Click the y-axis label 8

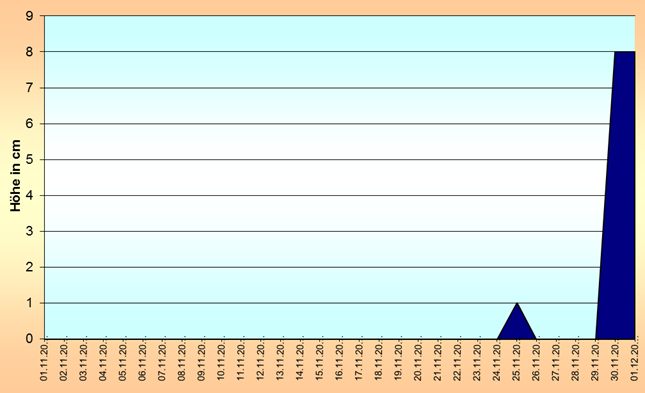(x=29, y=52)
